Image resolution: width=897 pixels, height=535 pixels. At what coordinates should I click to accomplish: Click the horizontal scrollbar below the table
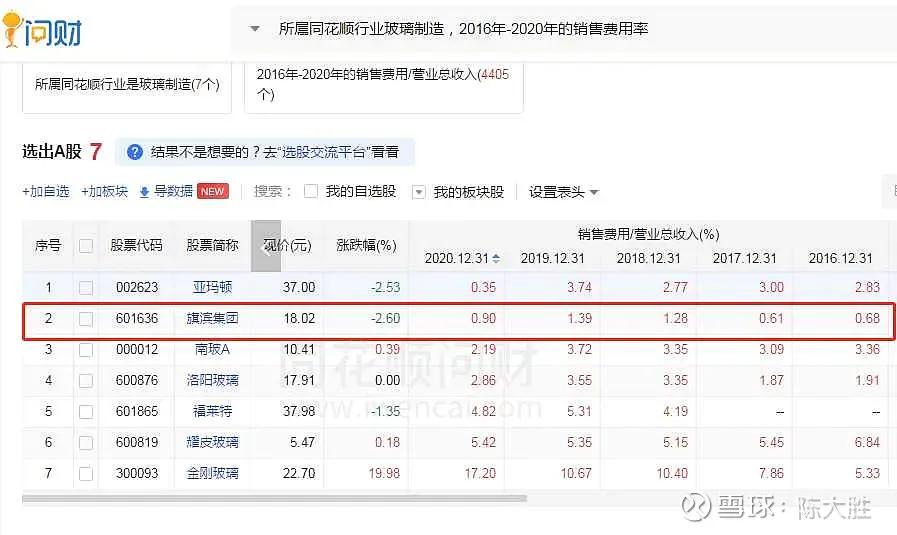pyautogui.click(x=275, y=498)
